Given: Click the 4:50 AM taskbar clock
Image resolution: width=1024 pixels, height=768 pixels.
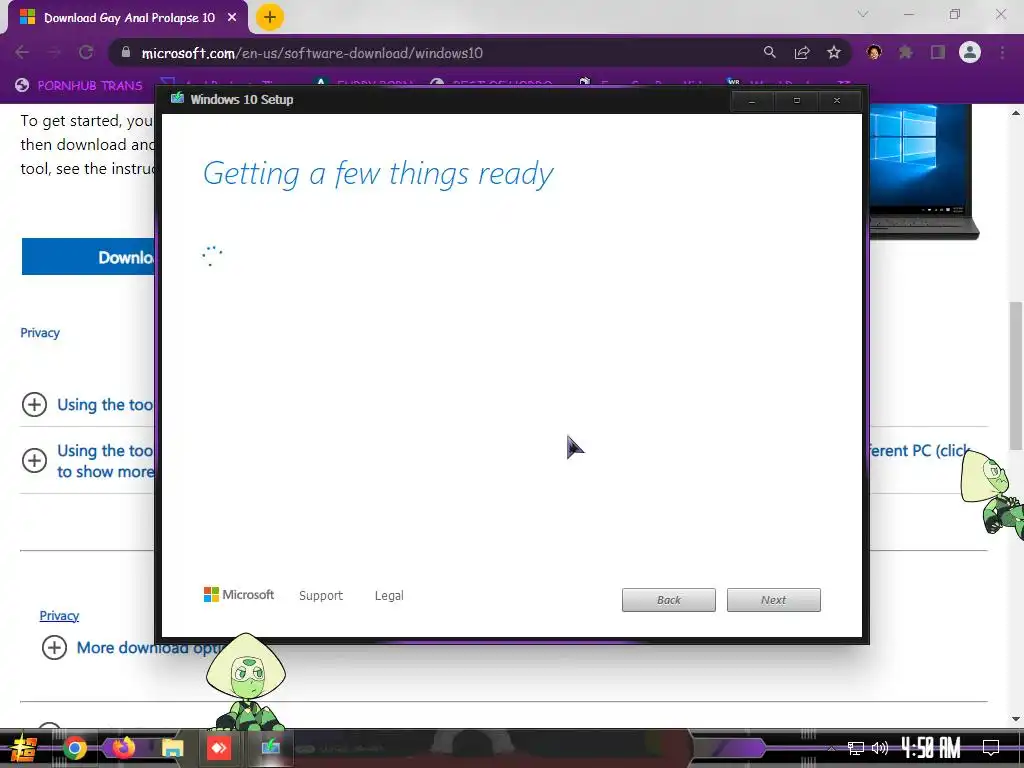Looking at the screenshot, I should point(931,748).
